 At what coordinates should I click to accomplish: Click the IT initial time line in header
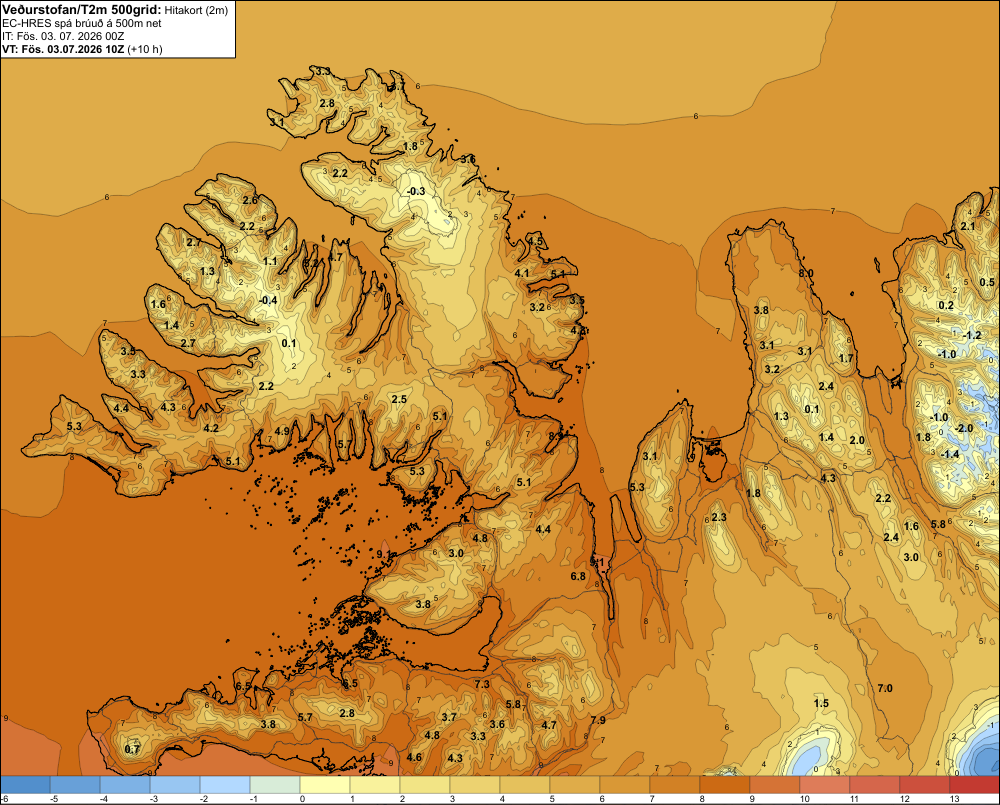pos(63,36)
